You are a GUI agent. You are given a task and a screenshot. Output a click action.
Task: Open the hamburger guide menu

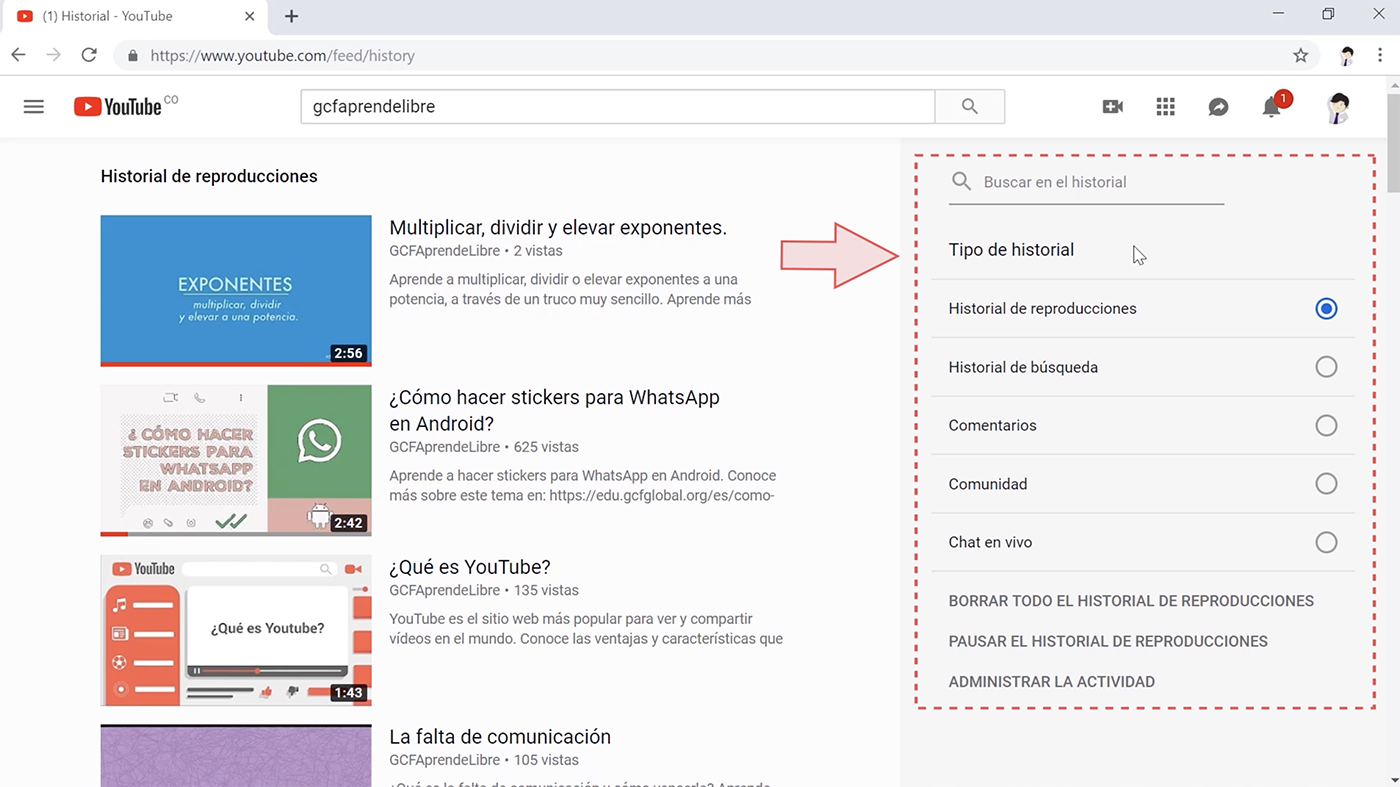[34, 106]
